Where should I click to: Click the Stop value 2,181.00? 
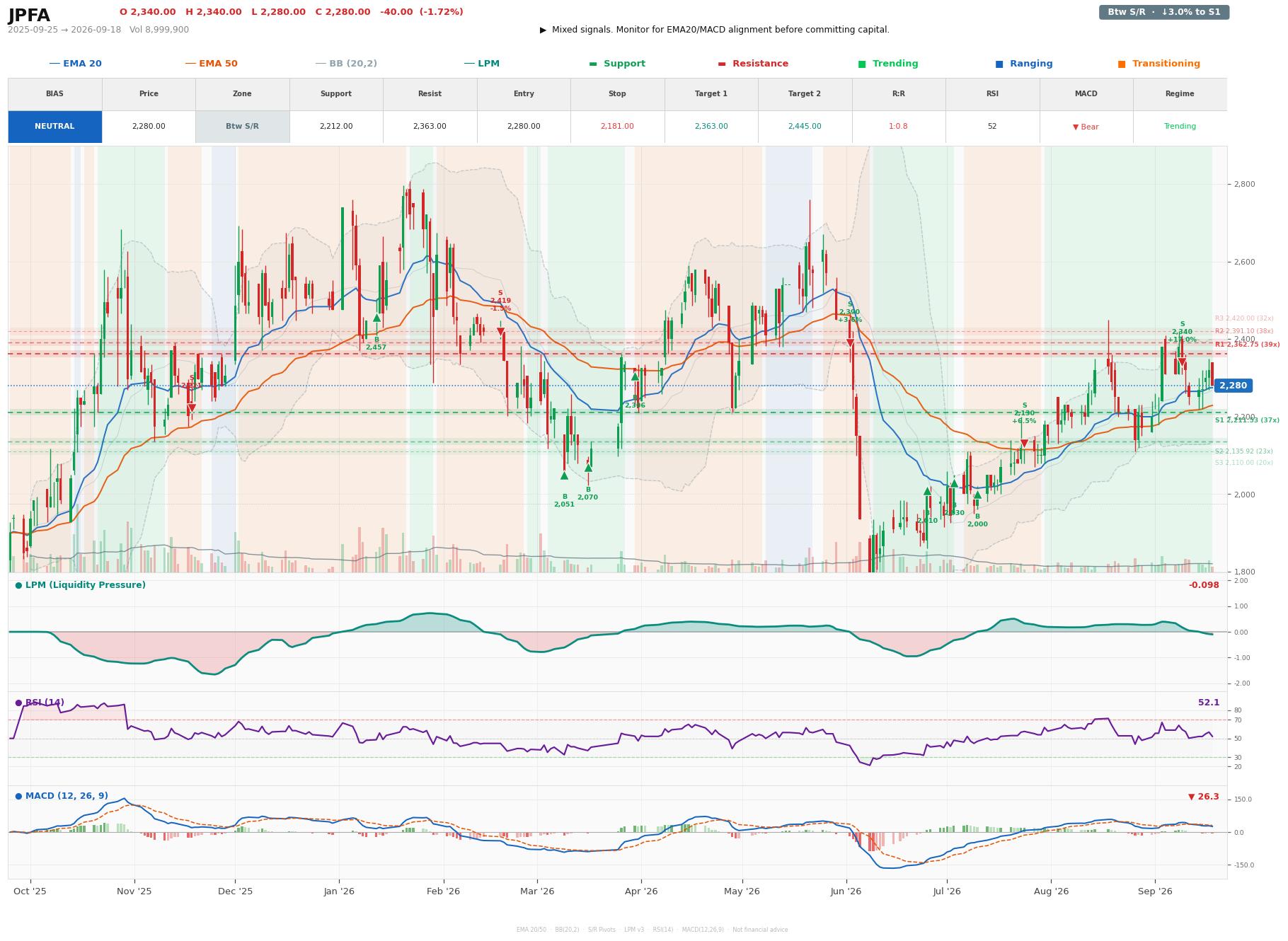617,127
